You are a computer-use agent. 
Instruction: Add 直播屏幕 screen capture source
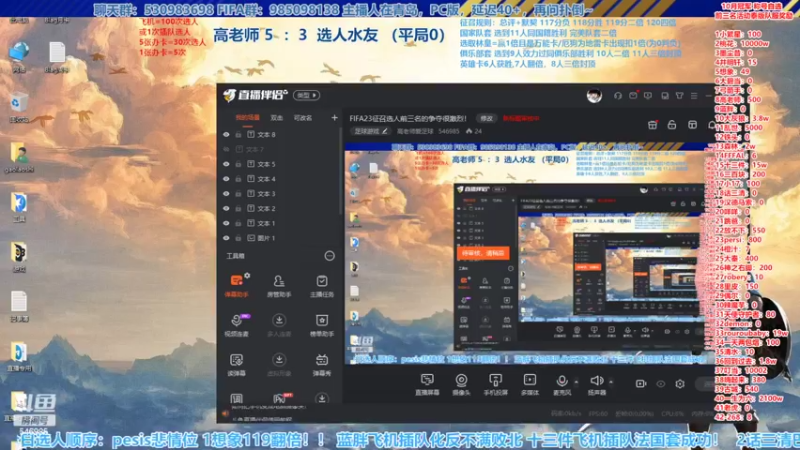pyautogui.click(x=427, y=384)
